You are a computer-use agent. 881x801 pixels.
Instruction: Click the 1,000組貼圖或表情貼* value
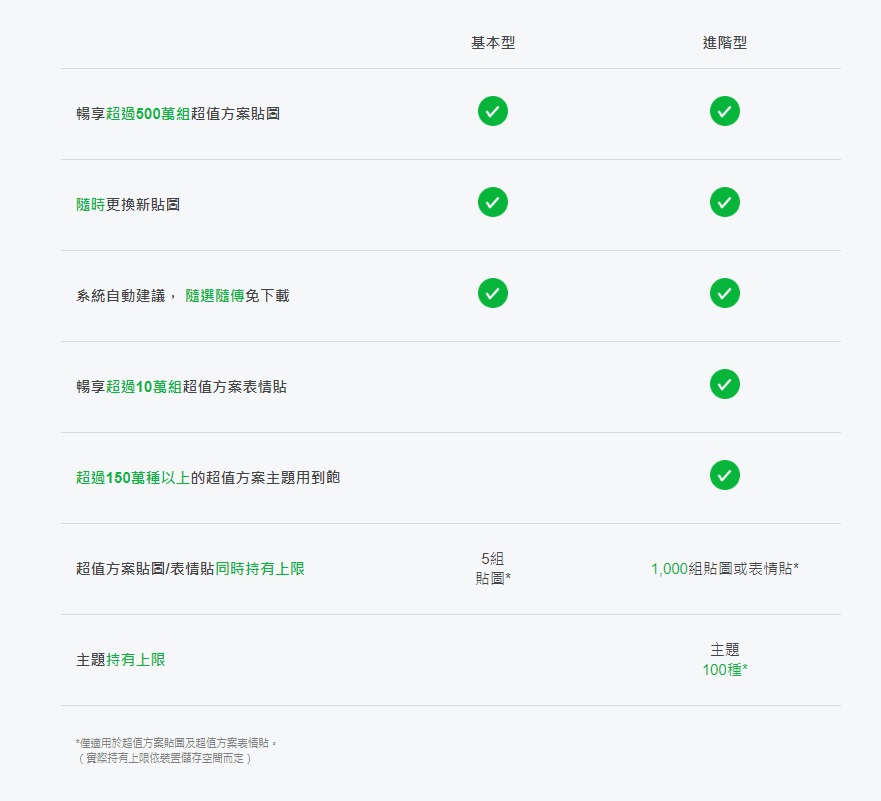pyautogui.click(x=725, y=568)
